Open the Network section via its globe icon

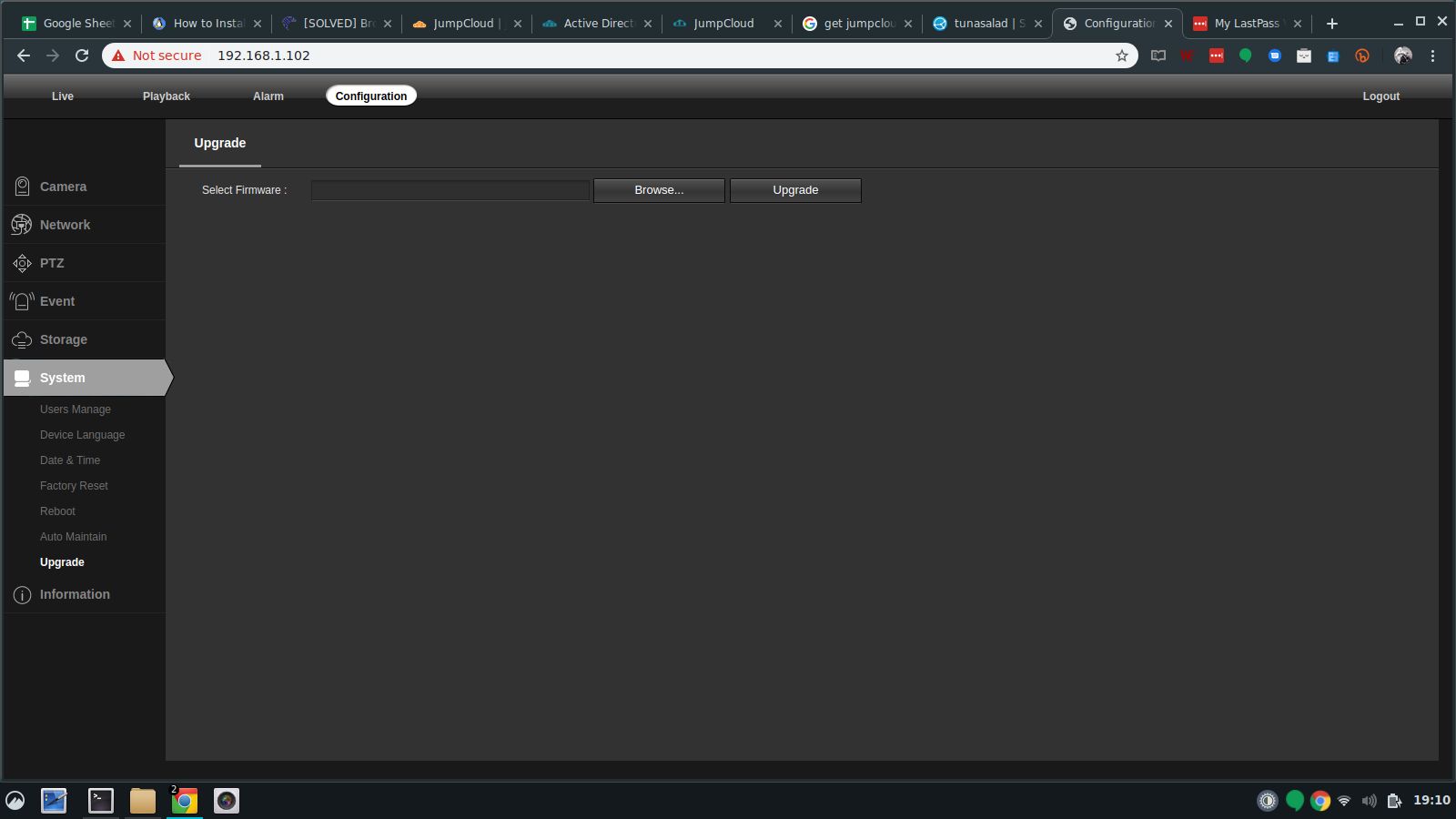point(22,225)
